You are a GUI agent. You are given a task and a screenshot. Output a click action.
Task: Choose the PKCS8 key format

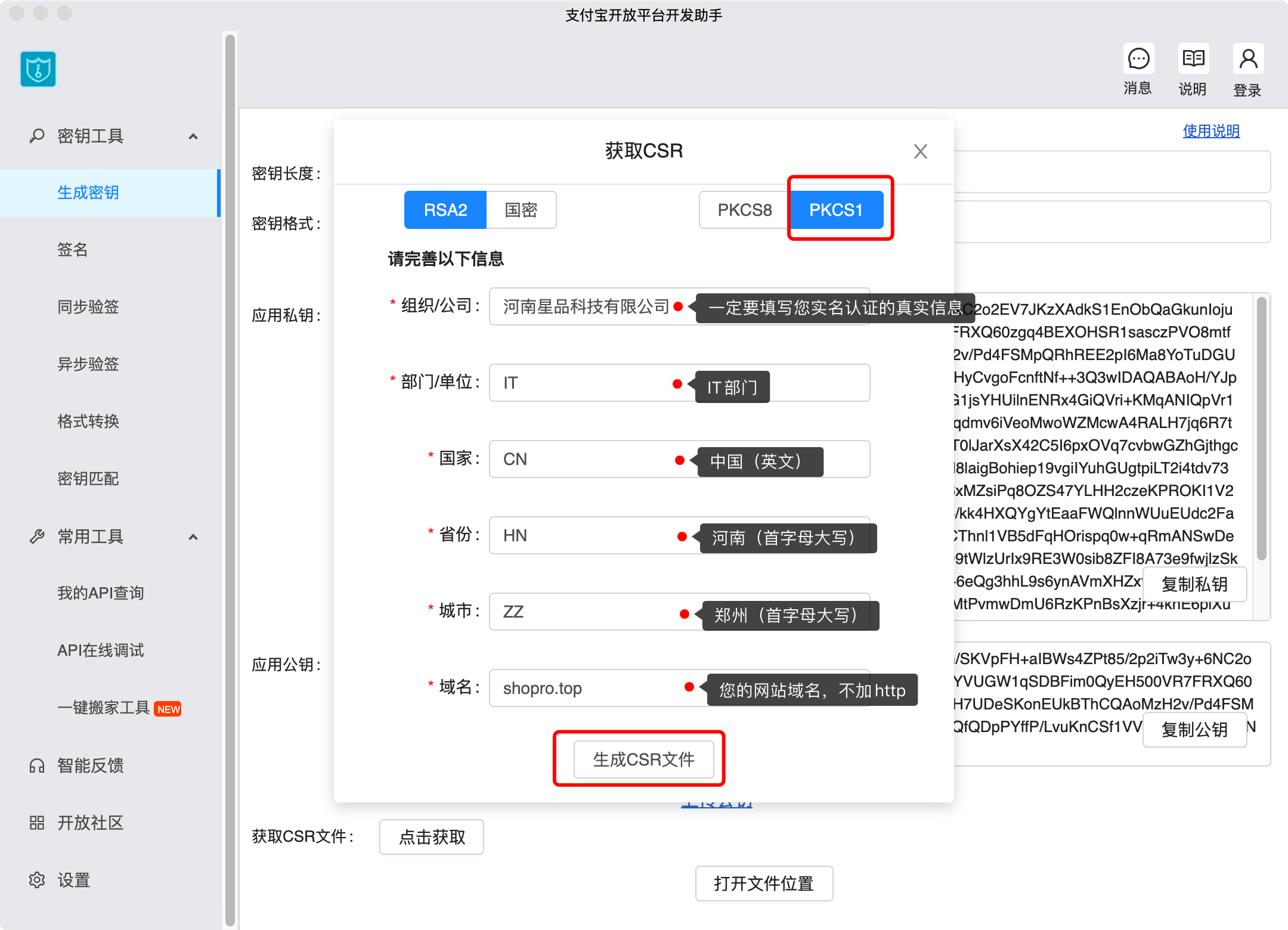[x=745, y=210]
